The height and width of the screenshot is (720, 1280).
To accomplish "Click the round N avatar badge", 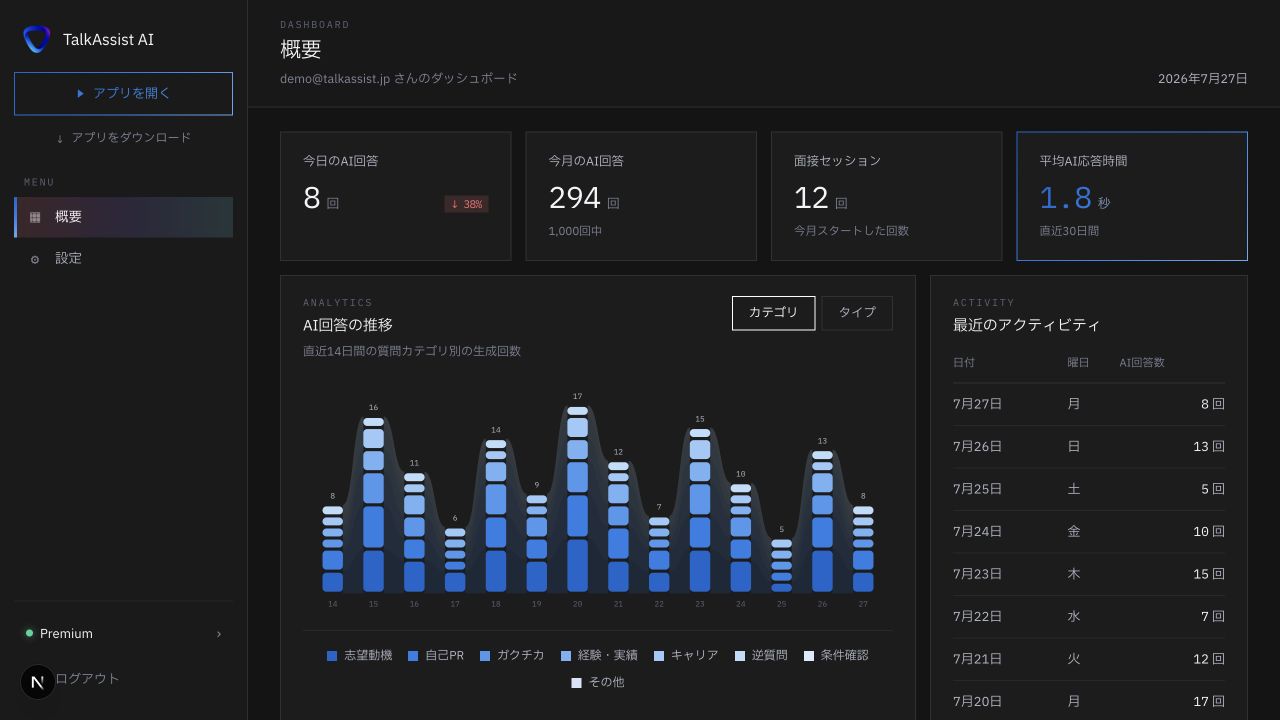I will click(x=38, y=682).
